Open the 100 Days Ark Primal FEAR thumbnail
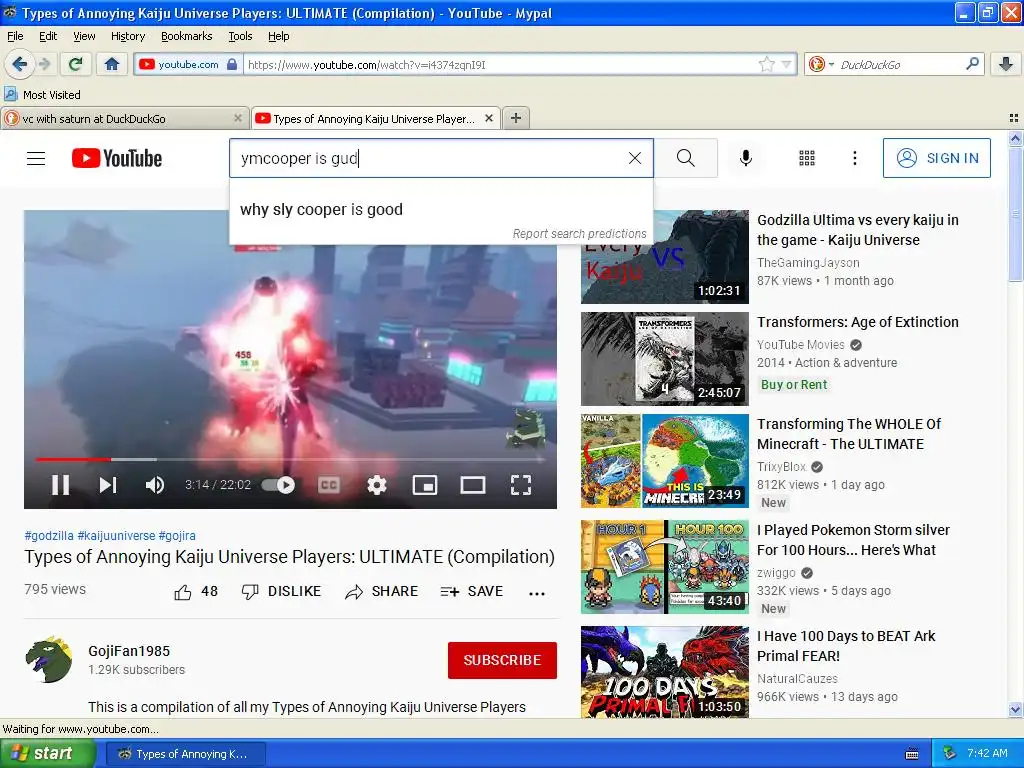Image resolution: width=1024 pixels, height=768 pixels. 665,673
